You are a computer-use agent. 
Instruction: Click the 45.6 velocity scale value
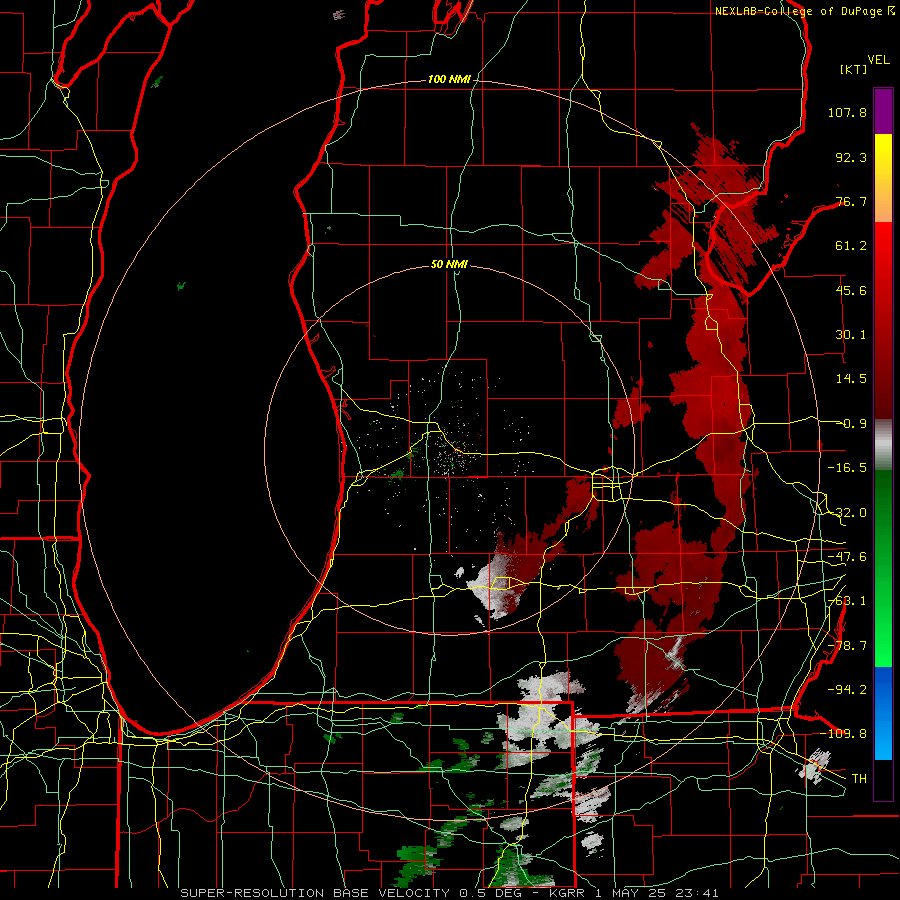851,290
